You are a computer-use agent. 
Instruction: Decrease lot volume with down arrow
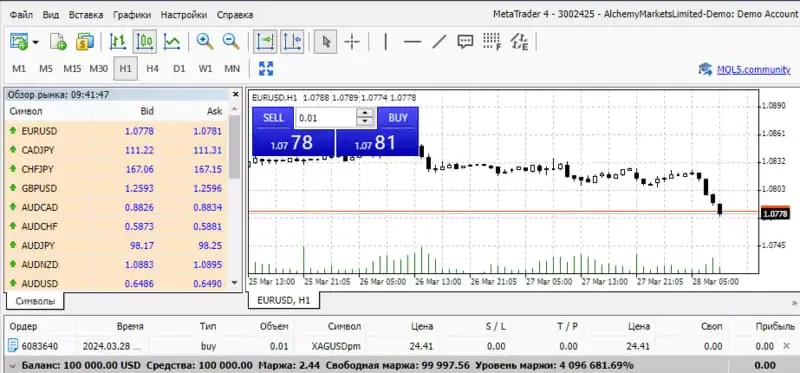[364, 122]
